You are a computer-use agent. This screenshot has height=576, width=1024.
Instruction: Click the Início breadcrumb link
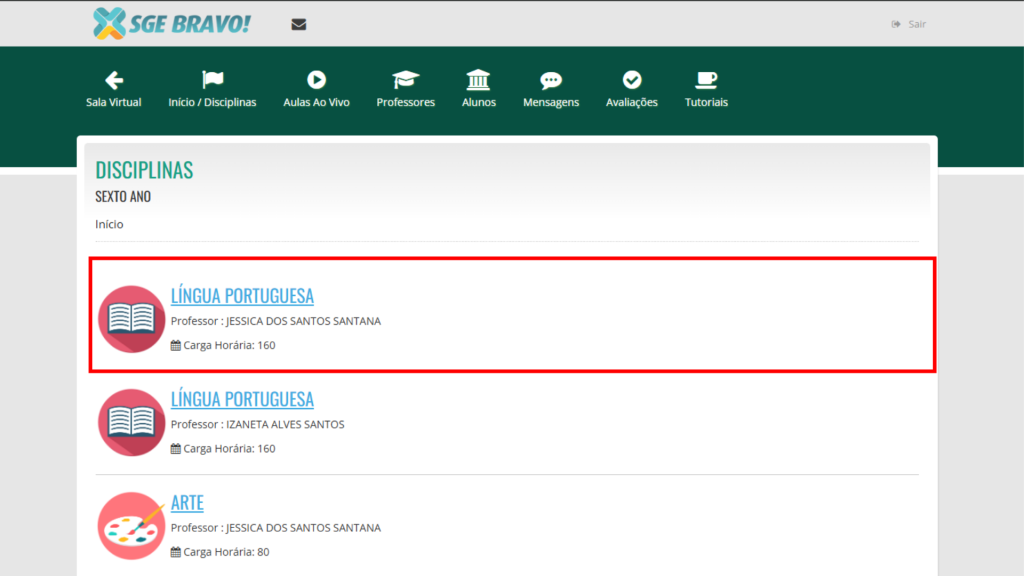(x=109, y=224)
